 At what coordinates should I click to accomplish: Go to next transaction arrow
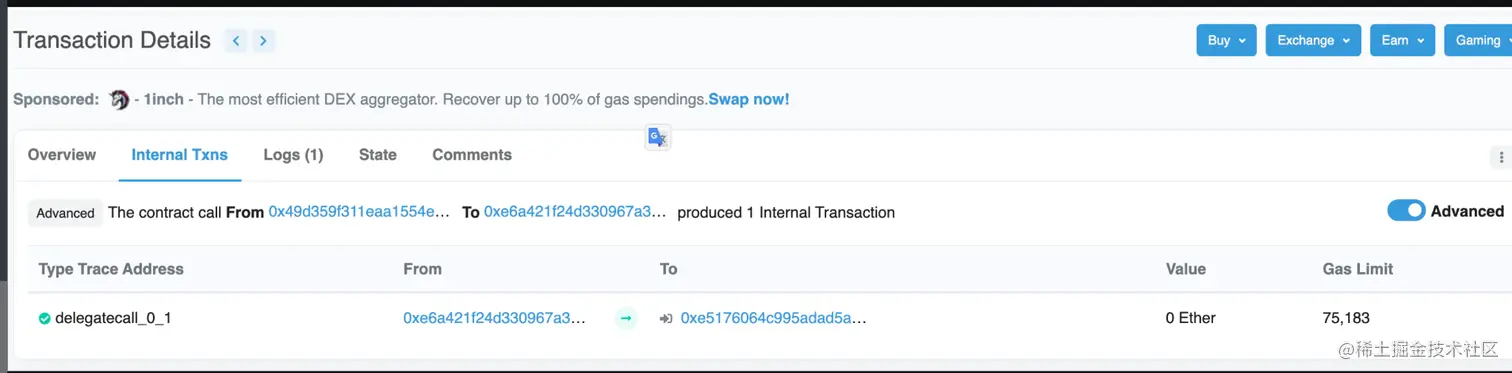(263, 41)
